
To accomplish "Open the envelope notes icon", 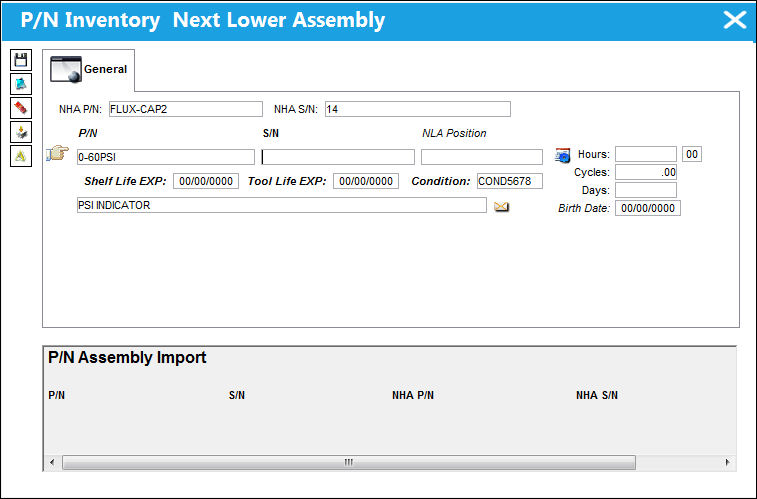I will (501, 207).
